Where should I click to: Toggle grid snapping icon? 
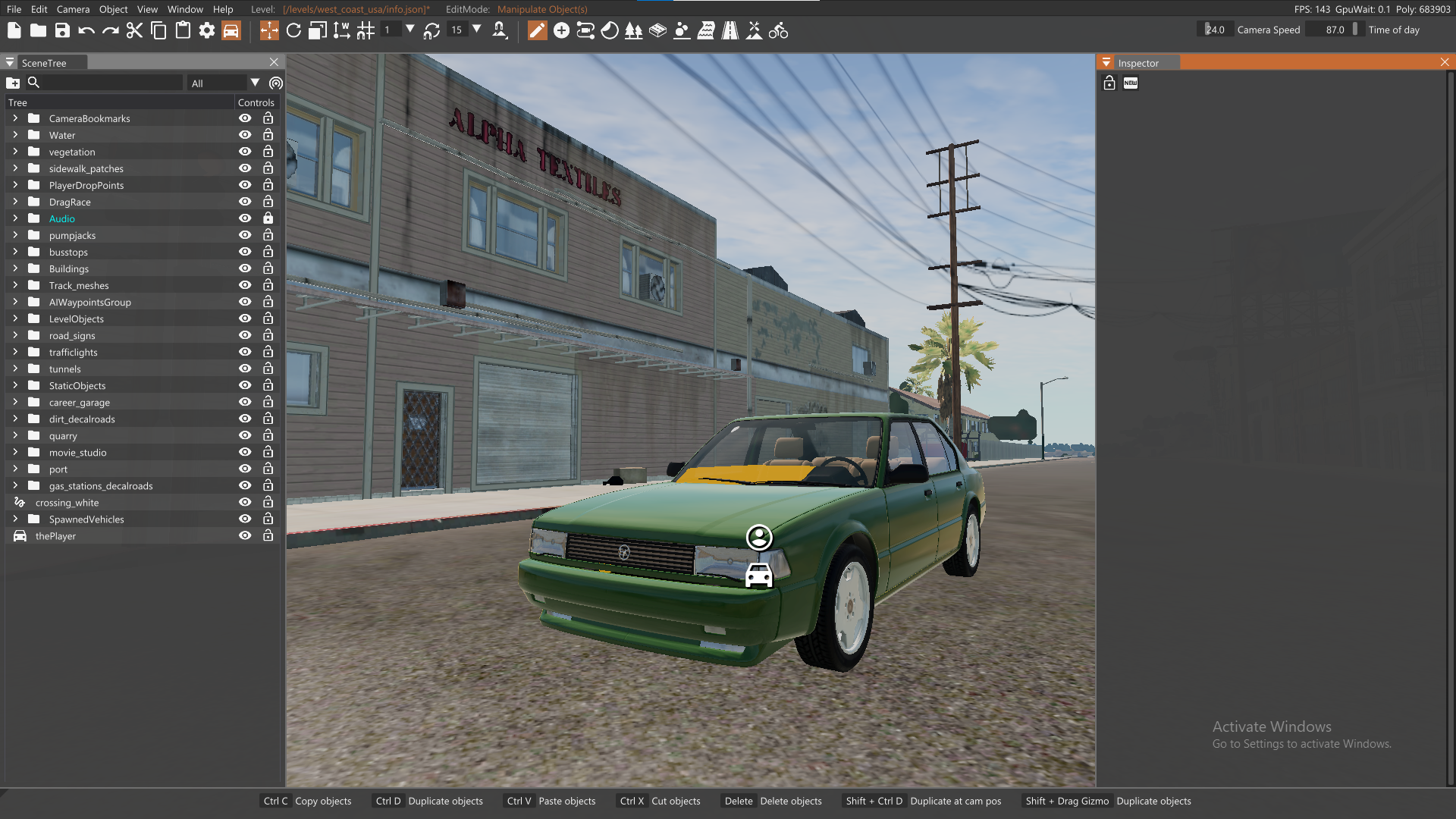point(366,30)
